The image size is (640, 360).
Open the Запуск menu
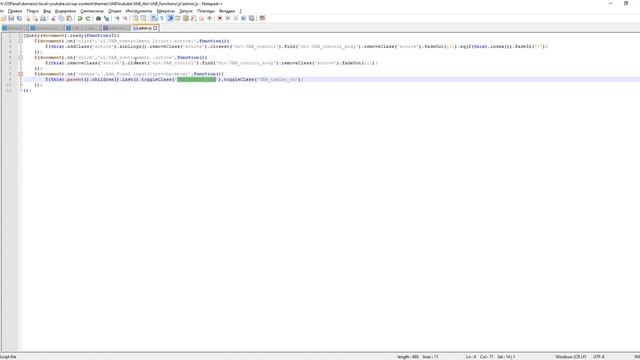tap(186, 11)
